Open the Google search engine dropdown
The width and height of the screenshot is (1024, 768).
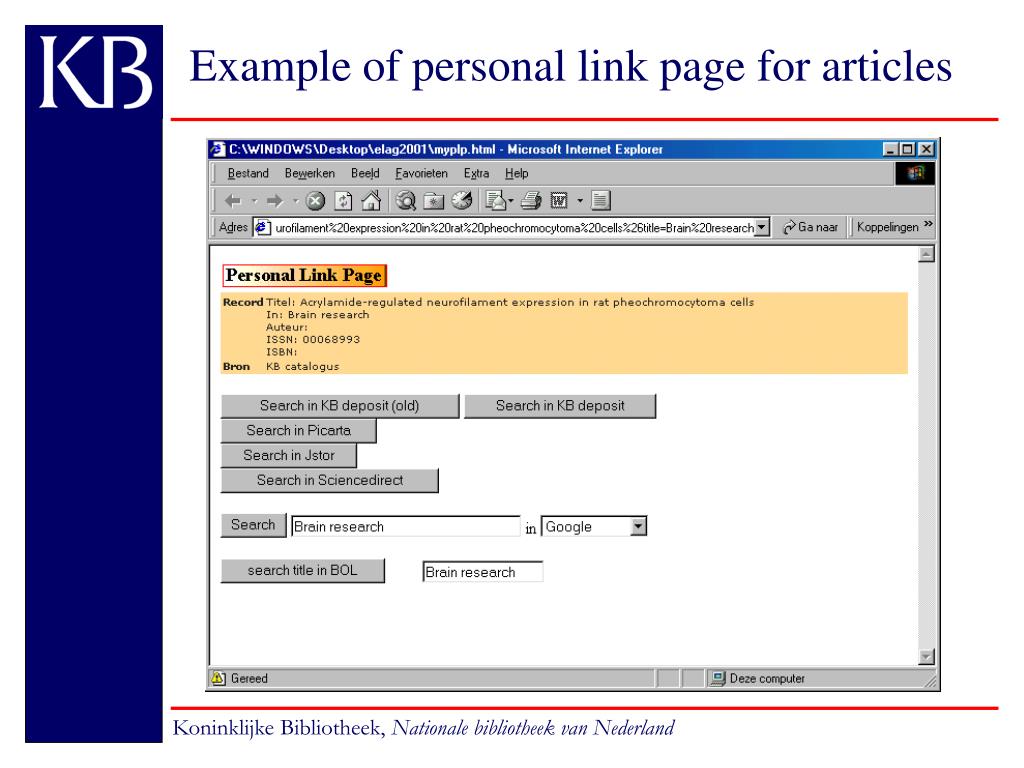pos(639,526)
